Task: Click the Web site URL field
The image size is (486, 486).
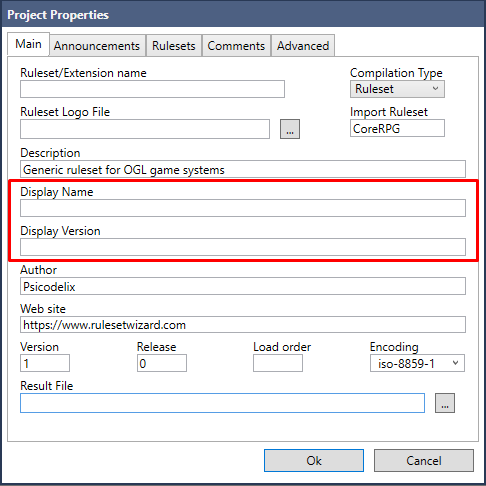Action: (x=243, y=325)
